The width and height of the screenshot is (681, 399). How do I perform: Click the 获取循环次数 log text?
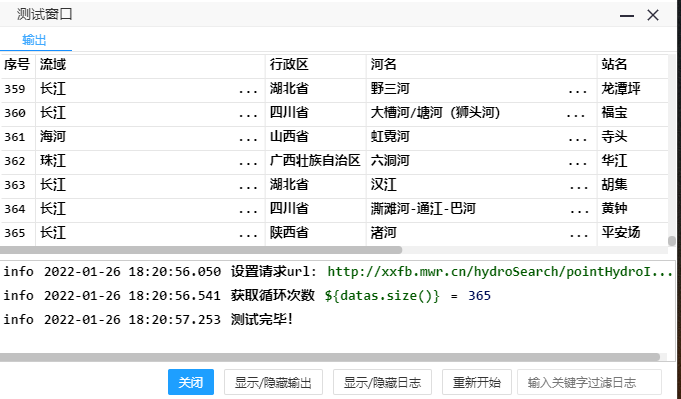pyautogui.click(x=273, y=296)
